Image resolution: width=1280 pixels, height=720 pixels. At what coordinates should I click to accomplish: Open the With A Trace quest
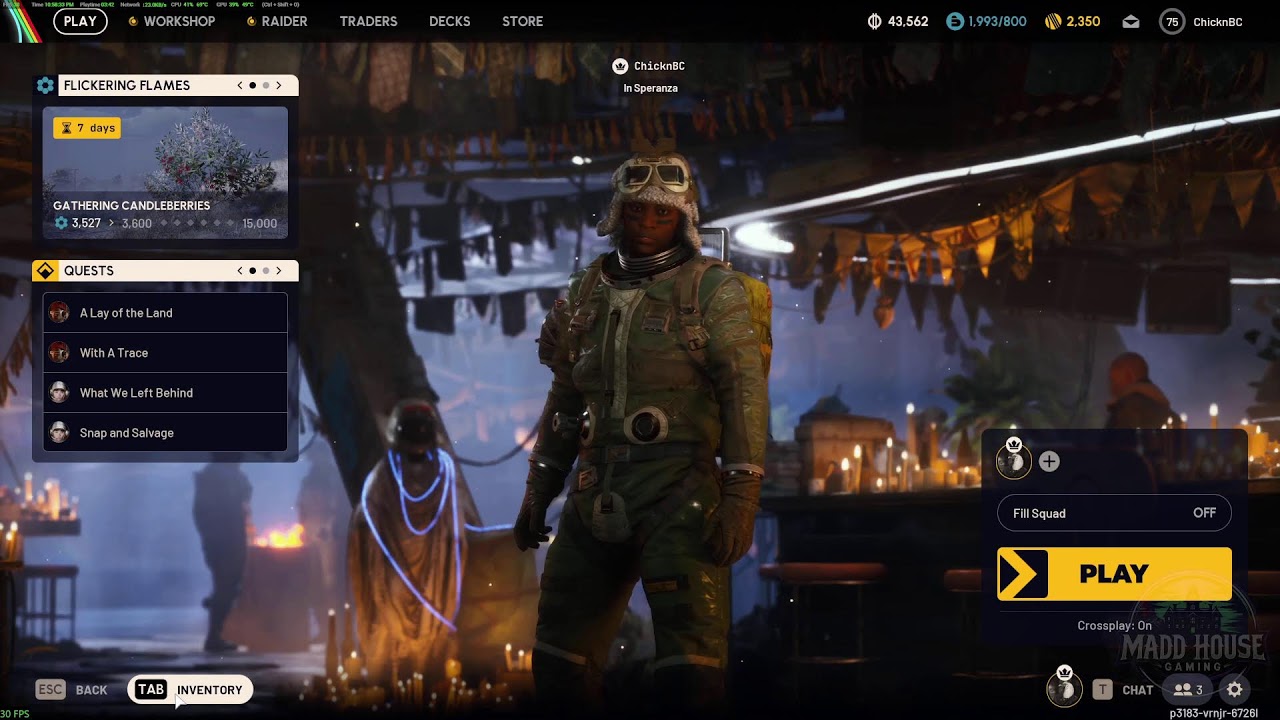tap(165, 353)
